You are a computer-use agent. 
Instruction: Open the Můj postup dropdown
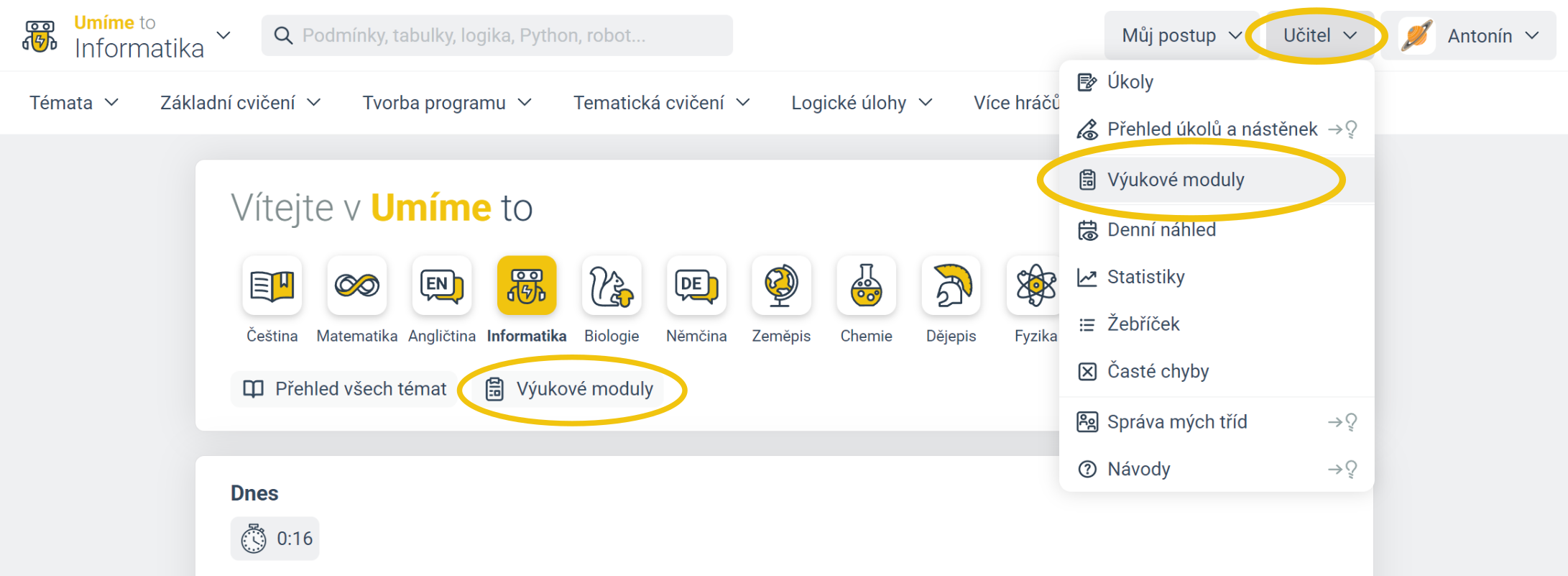click(1181, 35)
